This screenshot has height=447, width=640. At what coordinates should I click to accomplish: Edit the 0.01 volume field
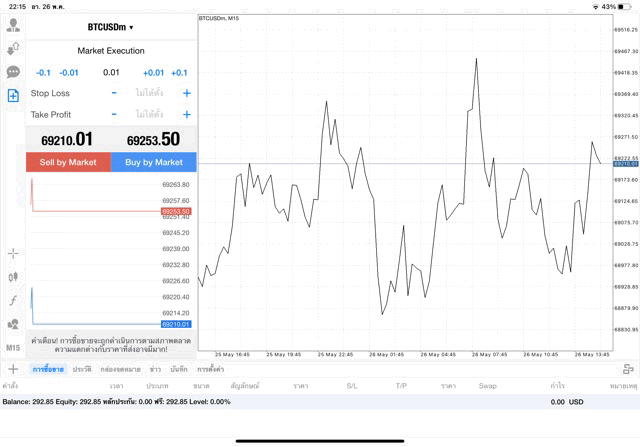pos(111,73)
